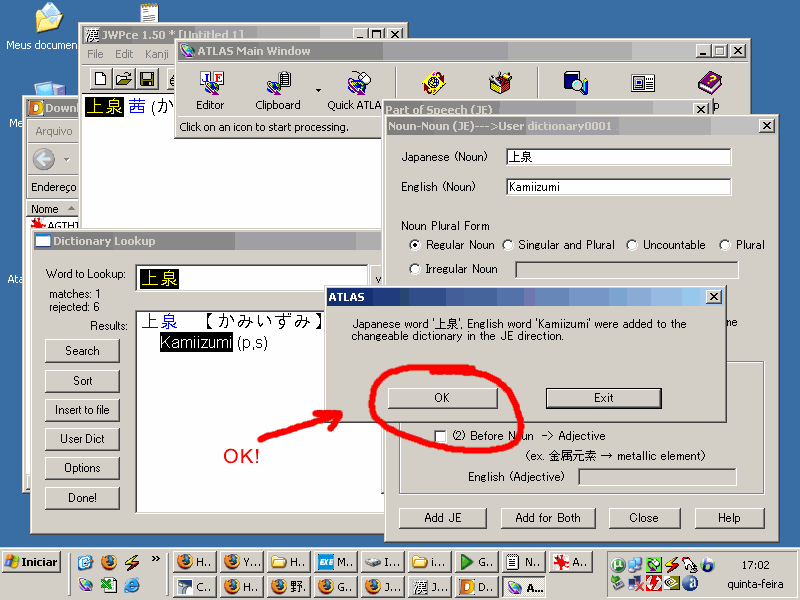Click the NVIDIA tray icon
The width and height of the screenshot is (800, 600).
pyautogui.click(x=673, y=582)
